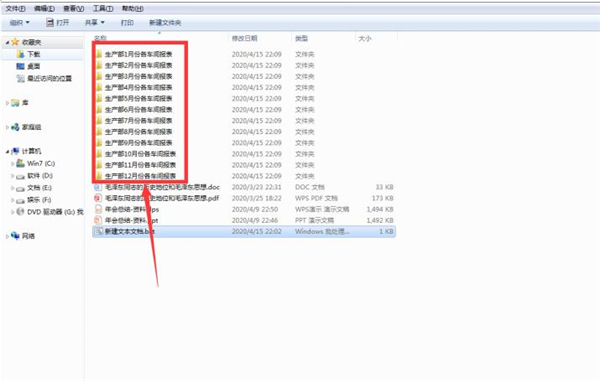600x381 pixels.
Task: Select folder icon of 生产部4月份各车间报表
Action: [x=99, y=87]
